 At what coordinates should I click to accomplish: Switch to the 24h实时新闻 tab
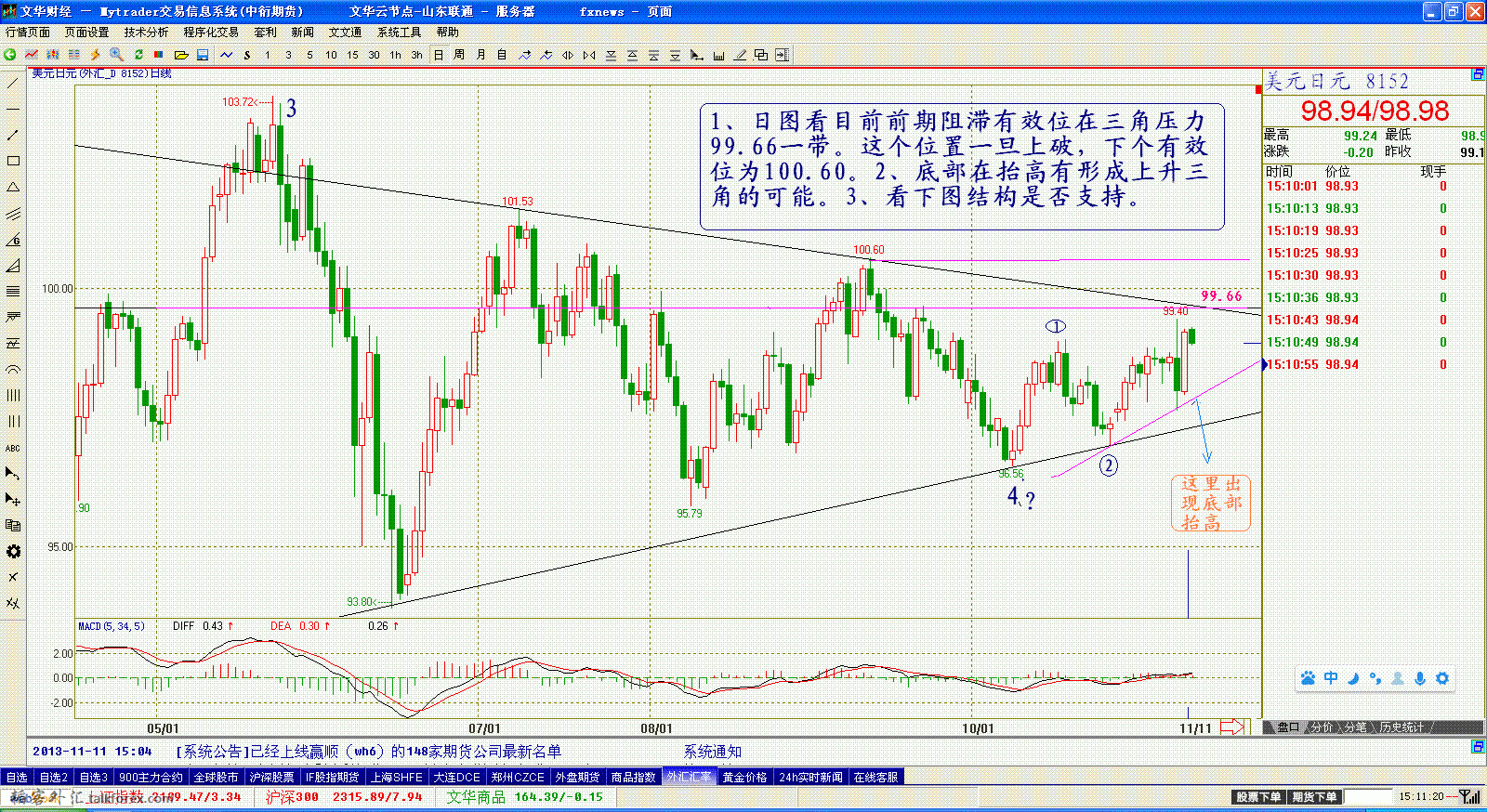pos(810,777)
